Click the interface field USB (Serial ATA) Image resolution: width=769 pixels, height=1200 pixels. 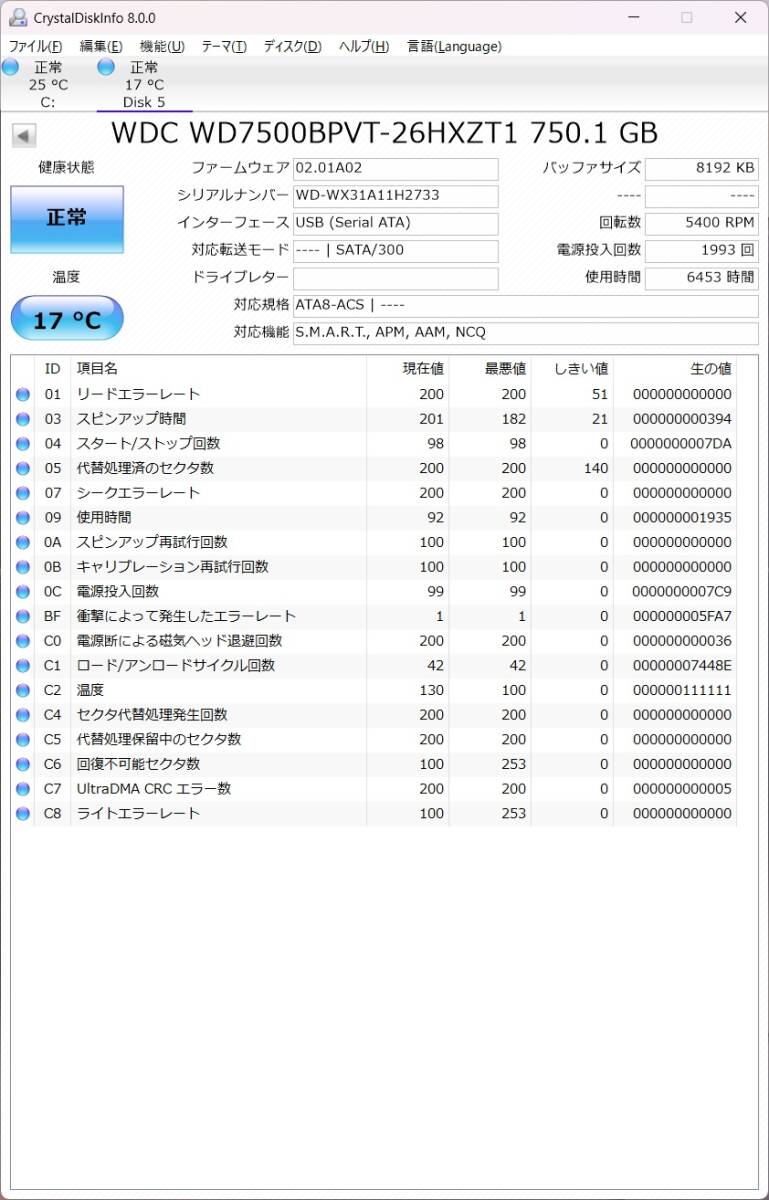395,223
